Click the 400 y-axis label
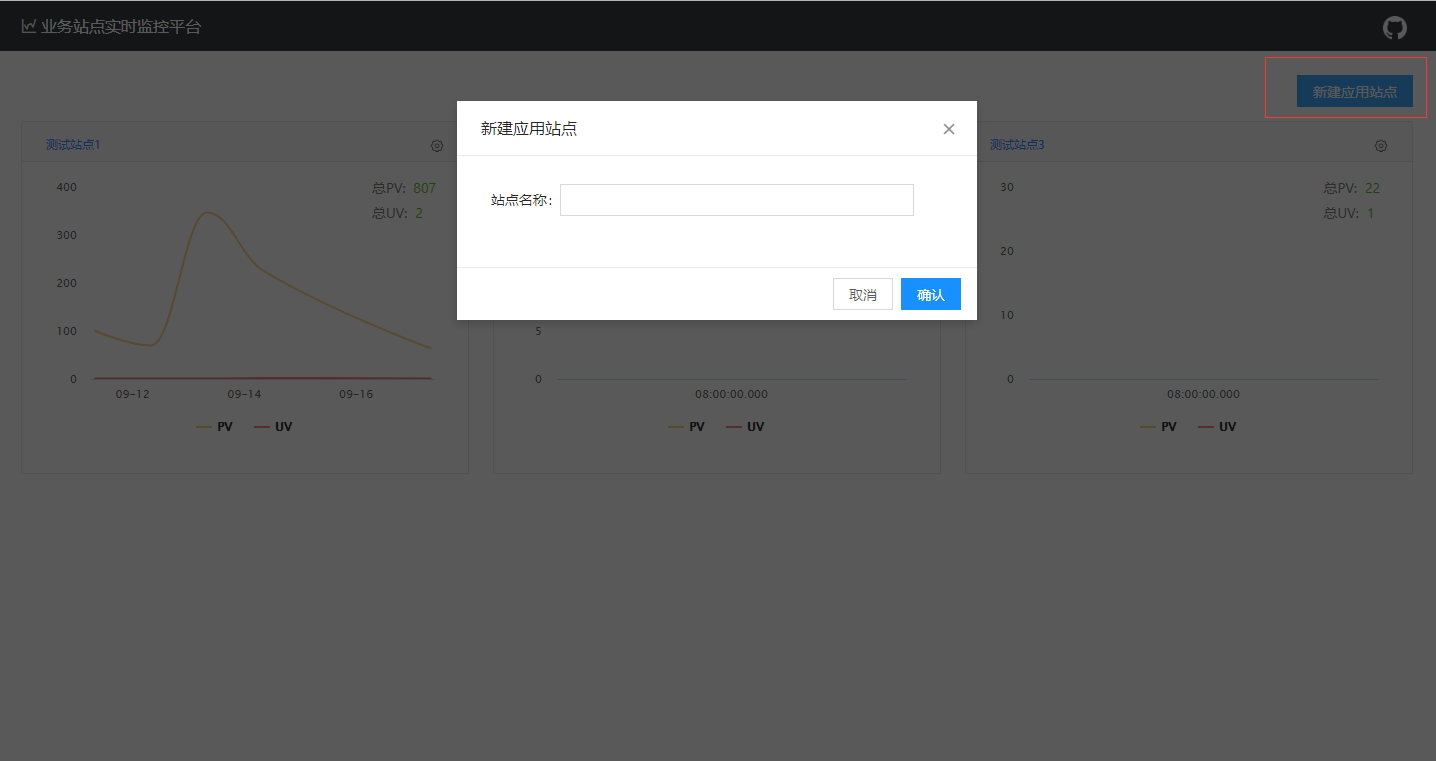 67,187
